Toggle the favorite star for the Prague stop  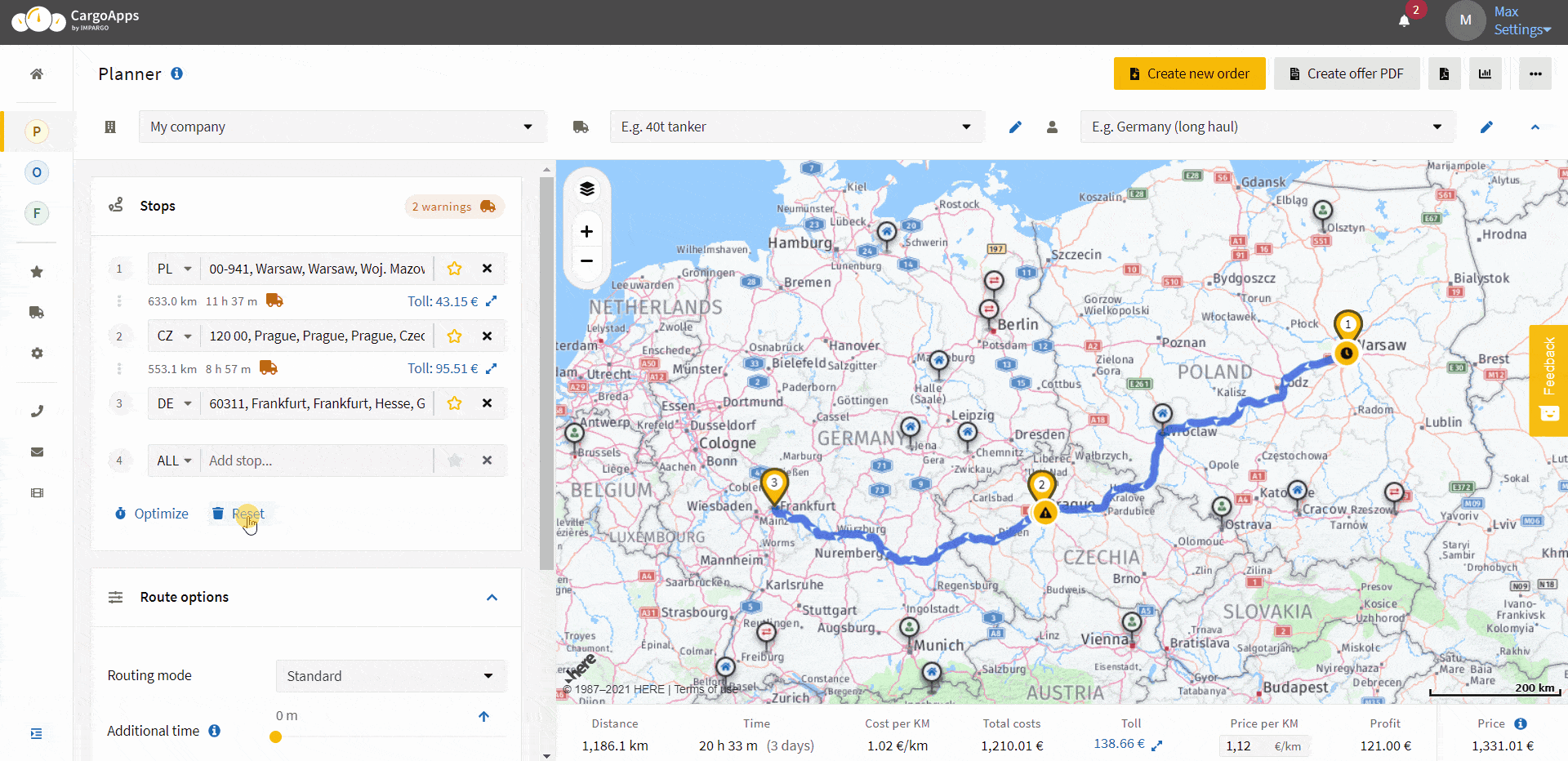454,336
